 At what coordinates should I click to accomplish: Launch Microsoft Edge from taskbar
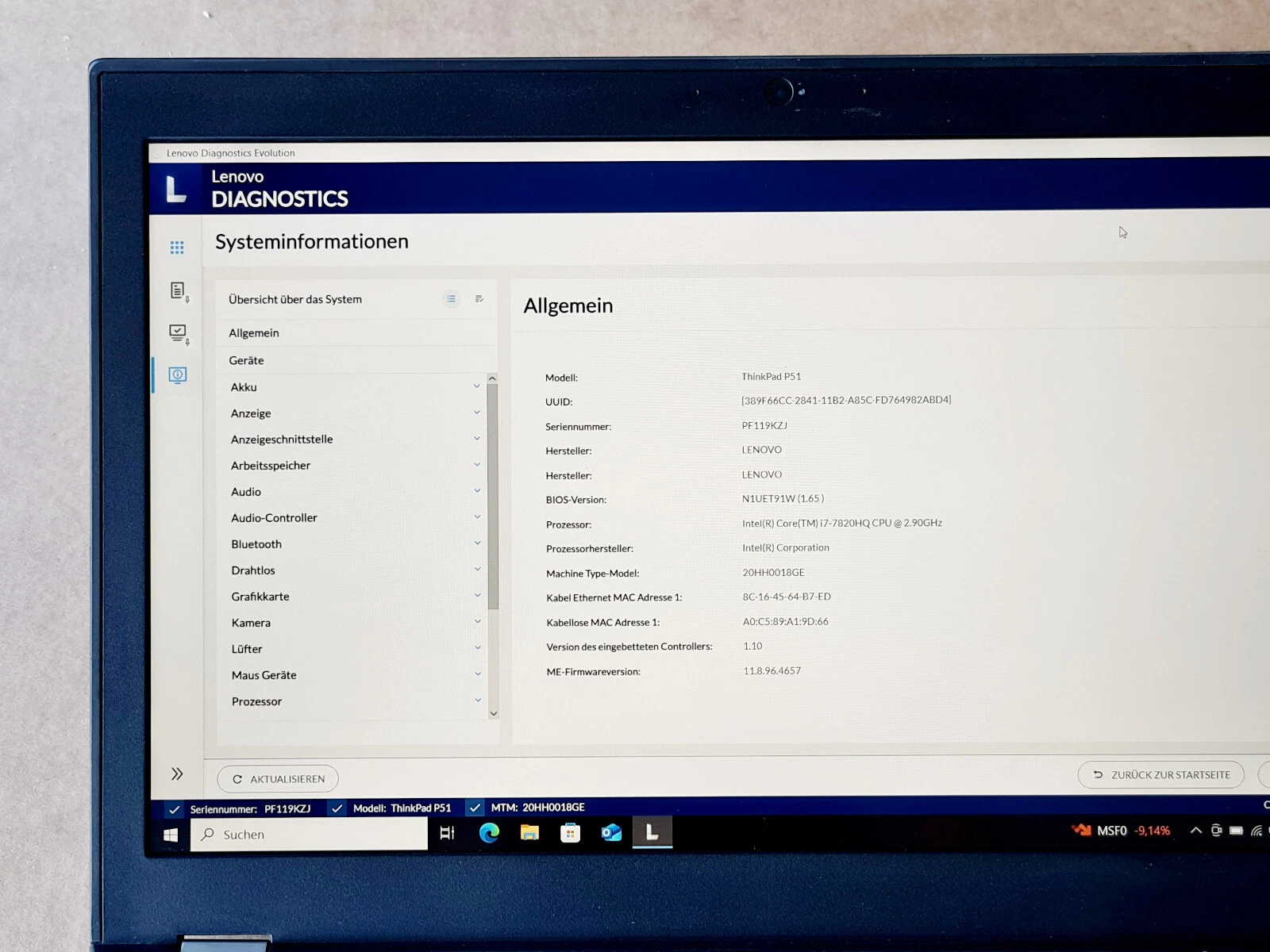pyautogui.click(x=489, y=833)
